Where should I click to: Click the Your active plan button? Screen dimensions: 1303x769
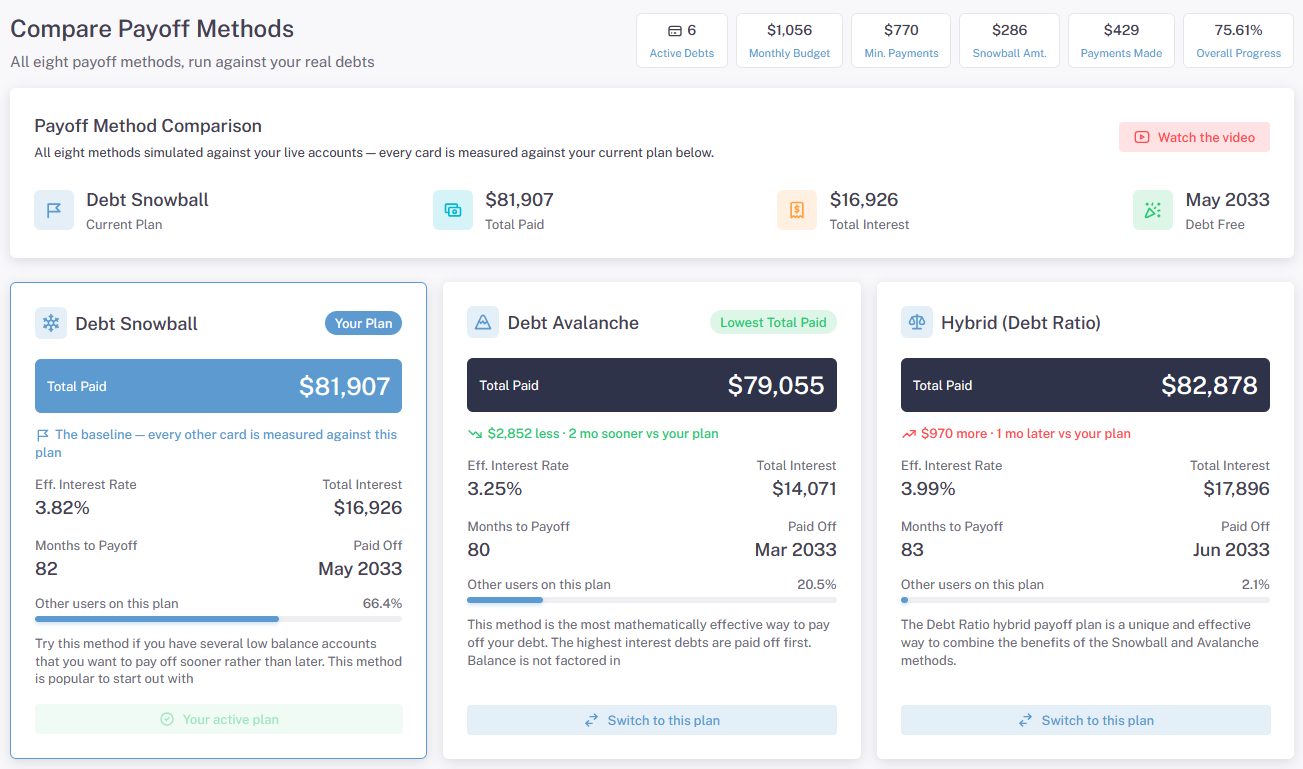coord(219,719)
